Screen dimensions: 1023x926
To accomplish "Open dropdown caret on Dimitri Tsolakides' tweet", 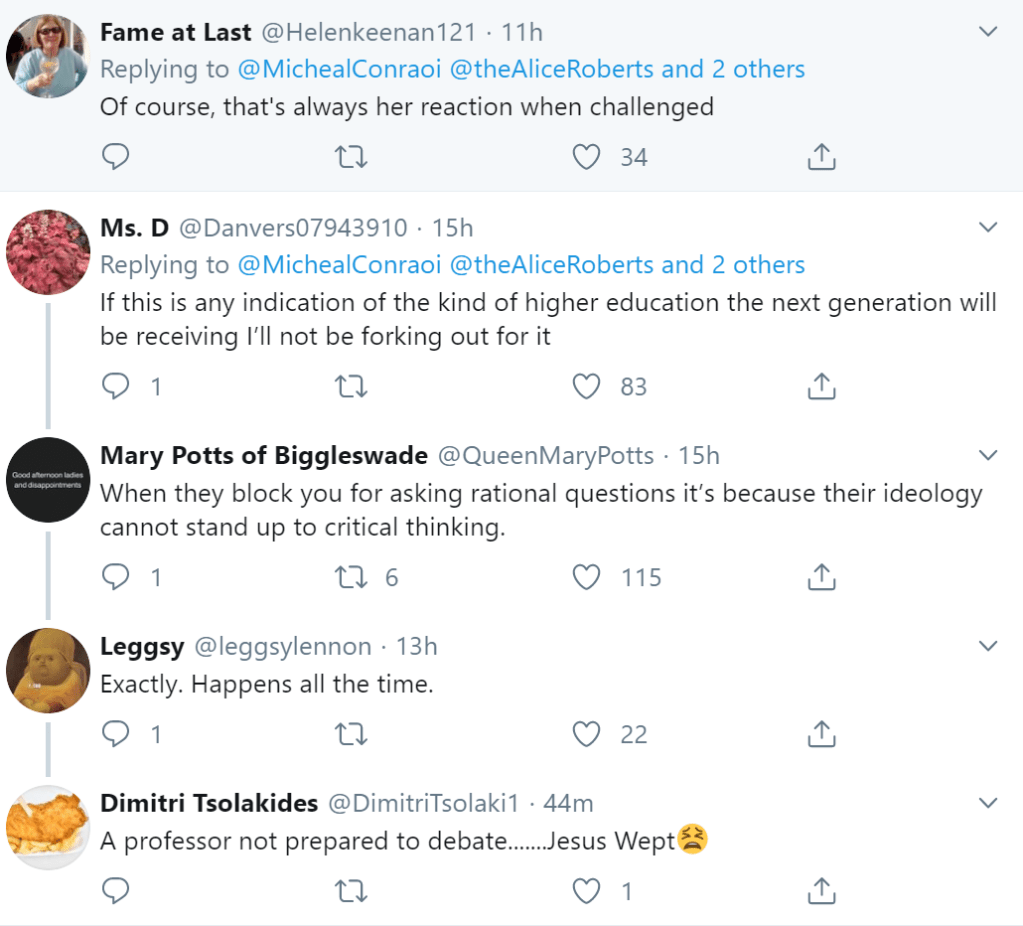I will (x=988, y=803).
